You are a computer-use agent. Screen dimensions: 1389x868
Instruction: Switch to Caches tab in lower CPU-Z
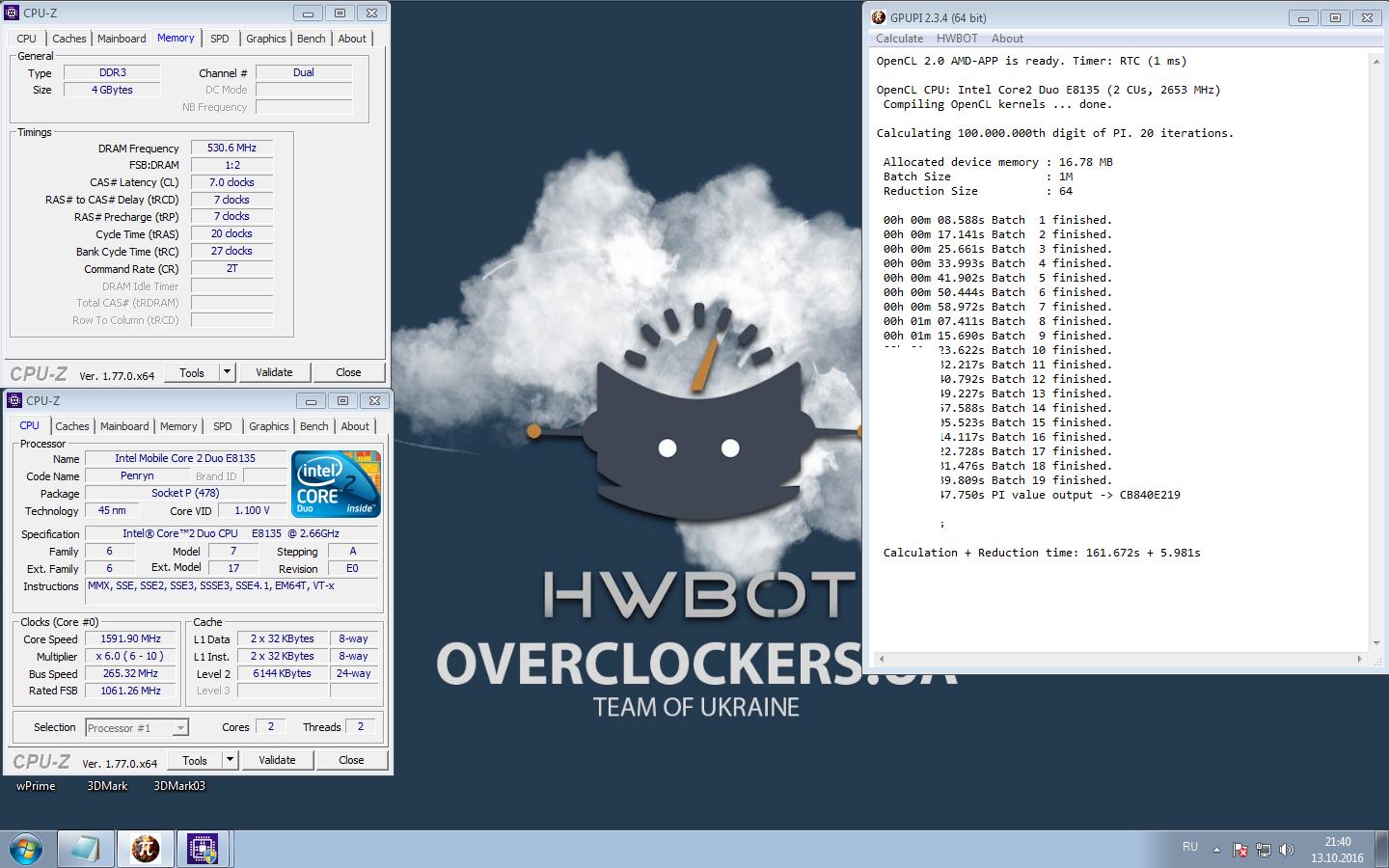pyautogui.click(x=72, y=426)
